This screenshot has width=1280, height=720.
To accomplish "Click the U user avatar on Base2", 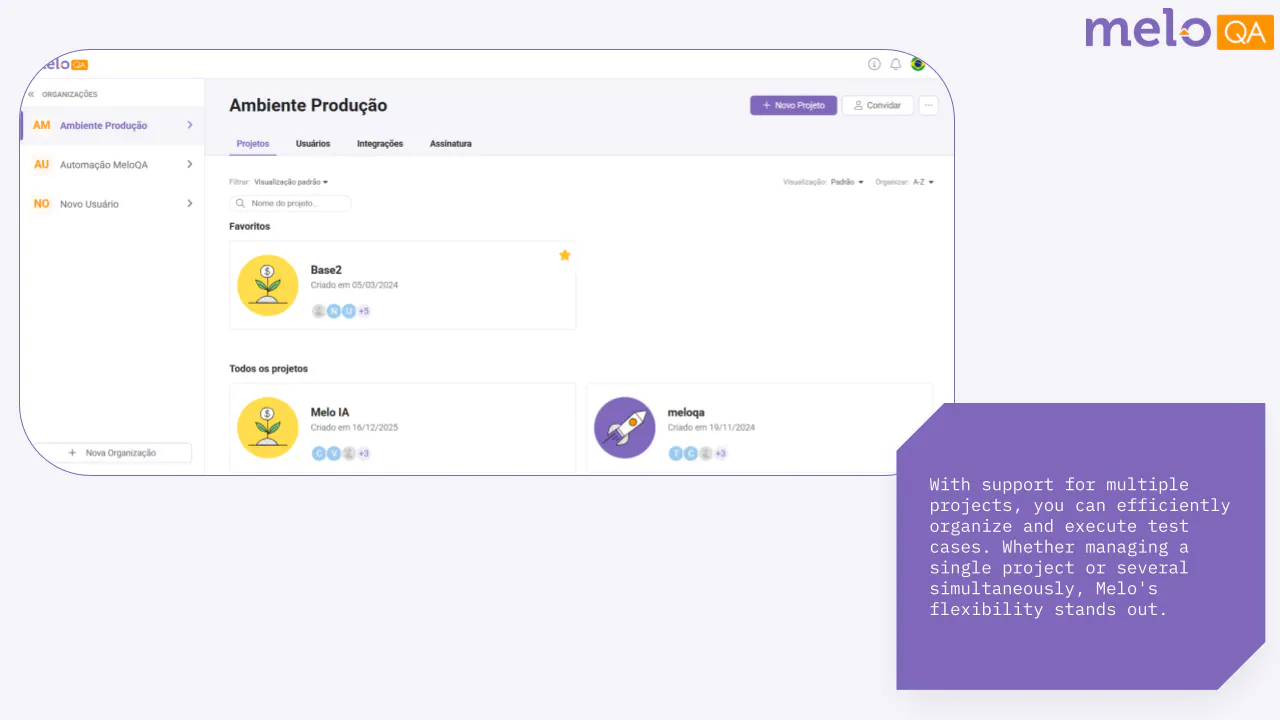I will pos(349,311).
